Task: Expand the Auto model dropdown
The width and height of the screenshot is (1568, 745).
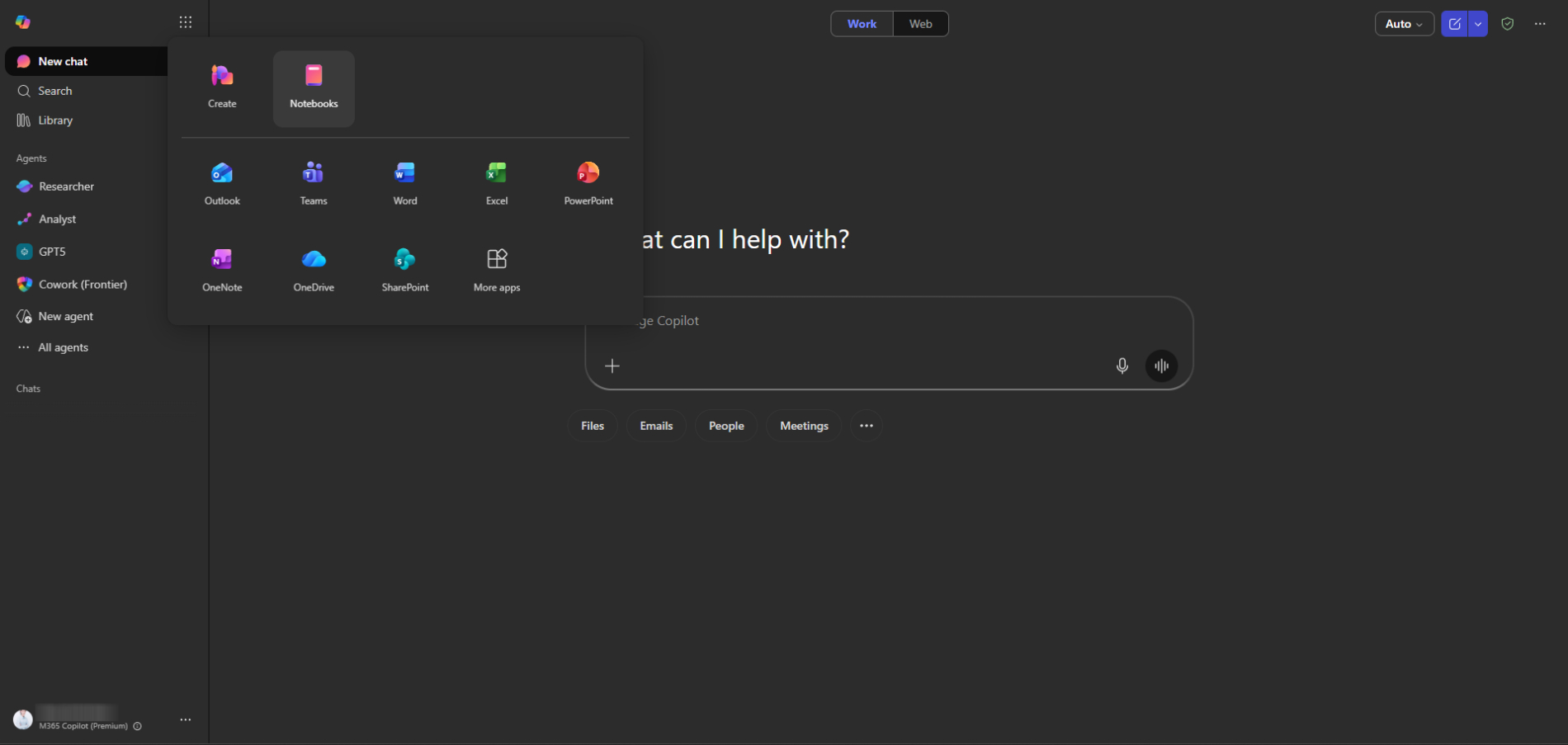Action: (1404, 24)
